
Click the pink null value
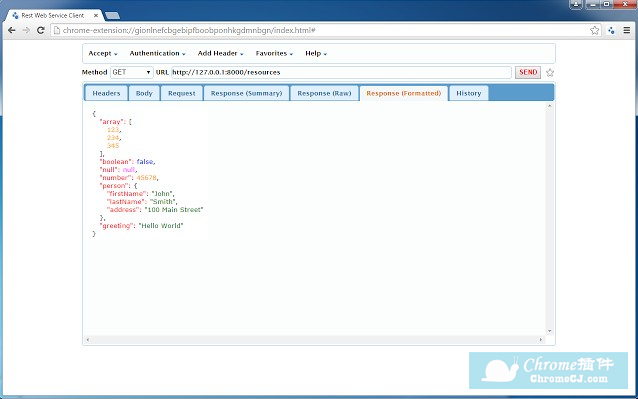pyautogui.click(x=129, y=170)
